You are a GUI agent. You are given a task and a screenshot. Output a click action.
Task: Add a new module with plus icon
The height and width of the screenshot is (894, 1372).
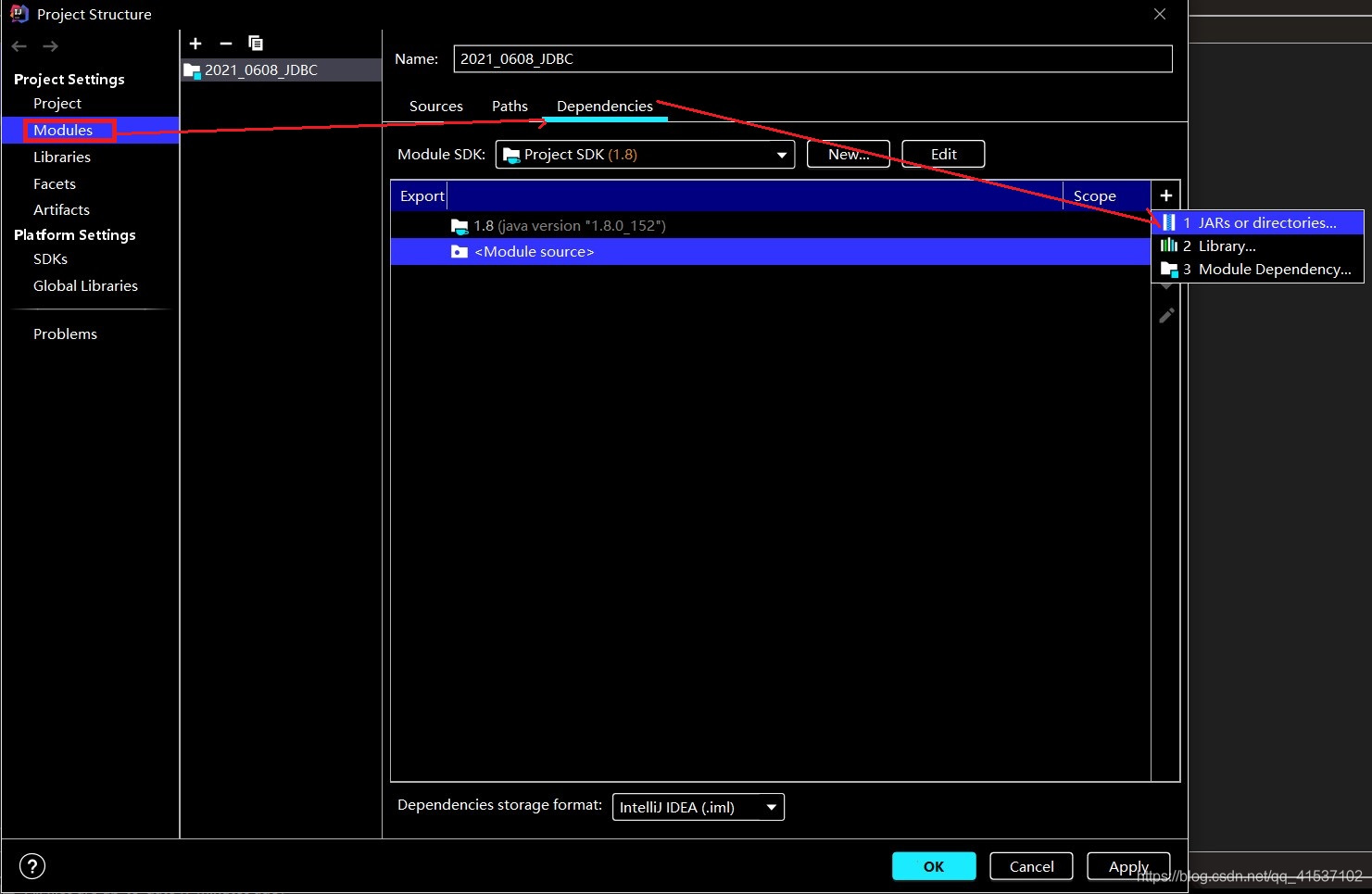click(195, 44)
